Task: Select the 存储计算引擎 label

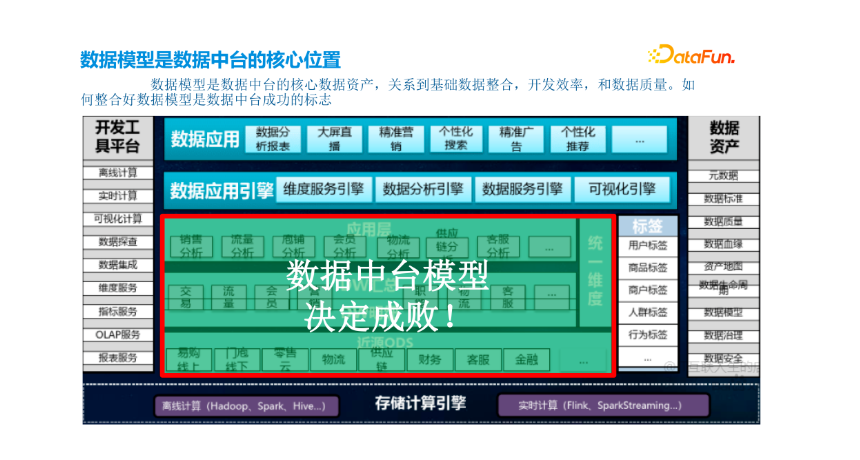Action: pyautogui.click(x=420, y=404)
